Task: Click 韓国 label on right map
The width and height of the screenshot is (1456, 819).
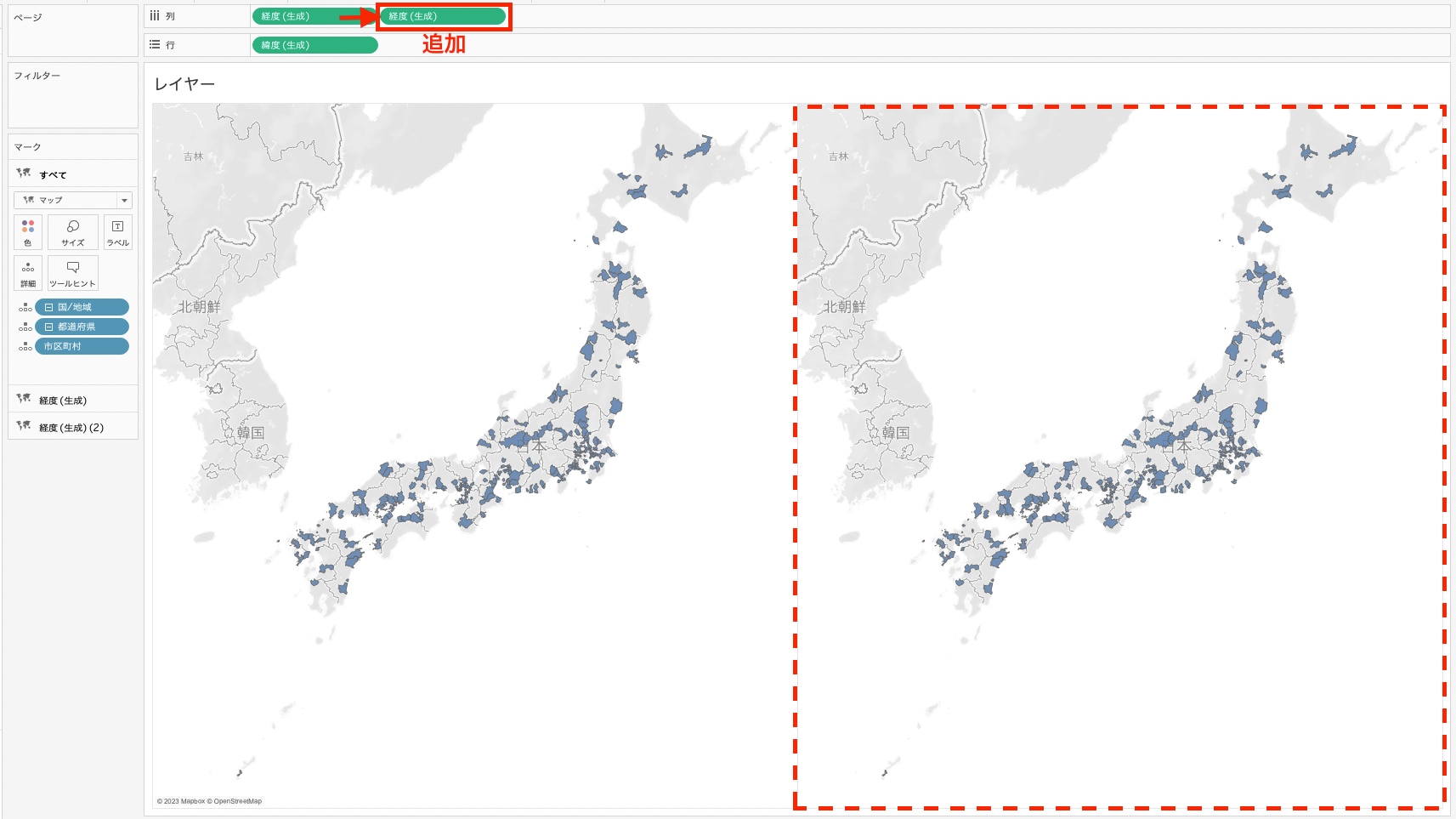Action: click(896, 433)
